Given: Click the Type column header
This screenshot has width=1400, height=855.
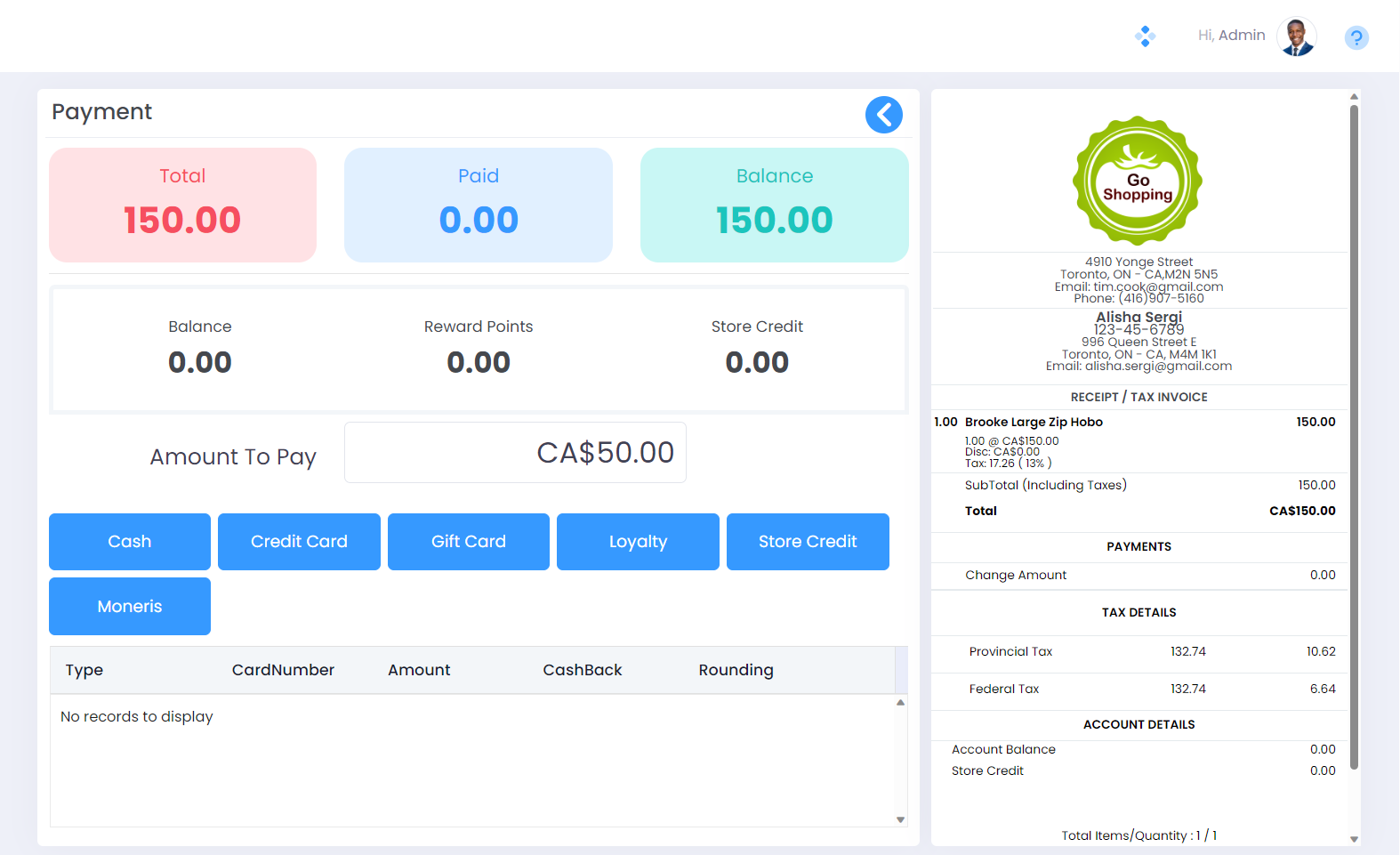Looking at the screenshot, I should click(84, 670).
